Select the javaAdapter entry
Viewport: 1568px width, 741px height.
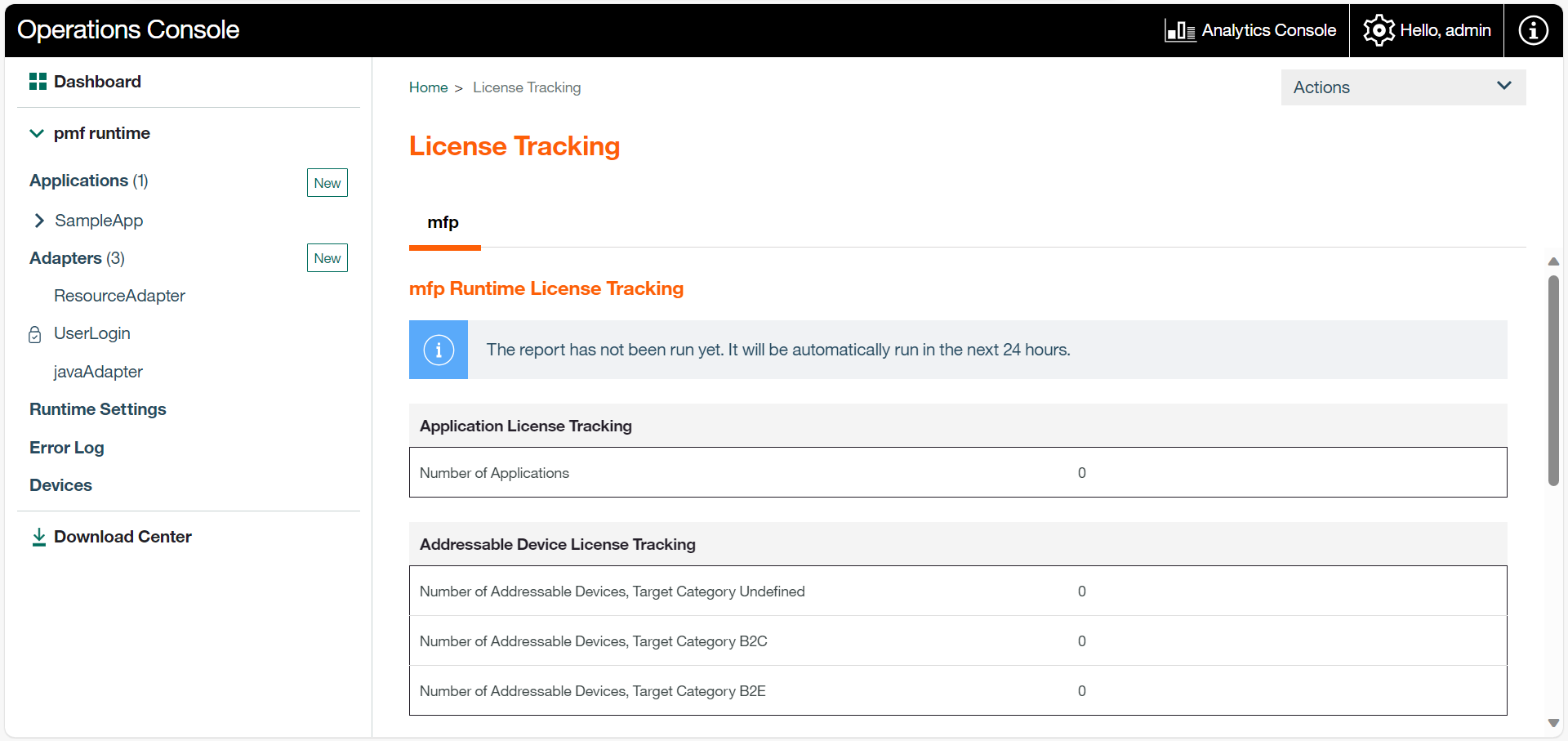[x=98, y=371]
